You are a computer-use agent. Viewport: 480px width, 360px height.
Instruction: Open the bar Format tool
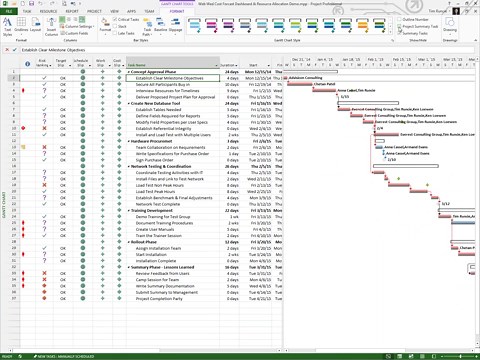click(105, 25)
